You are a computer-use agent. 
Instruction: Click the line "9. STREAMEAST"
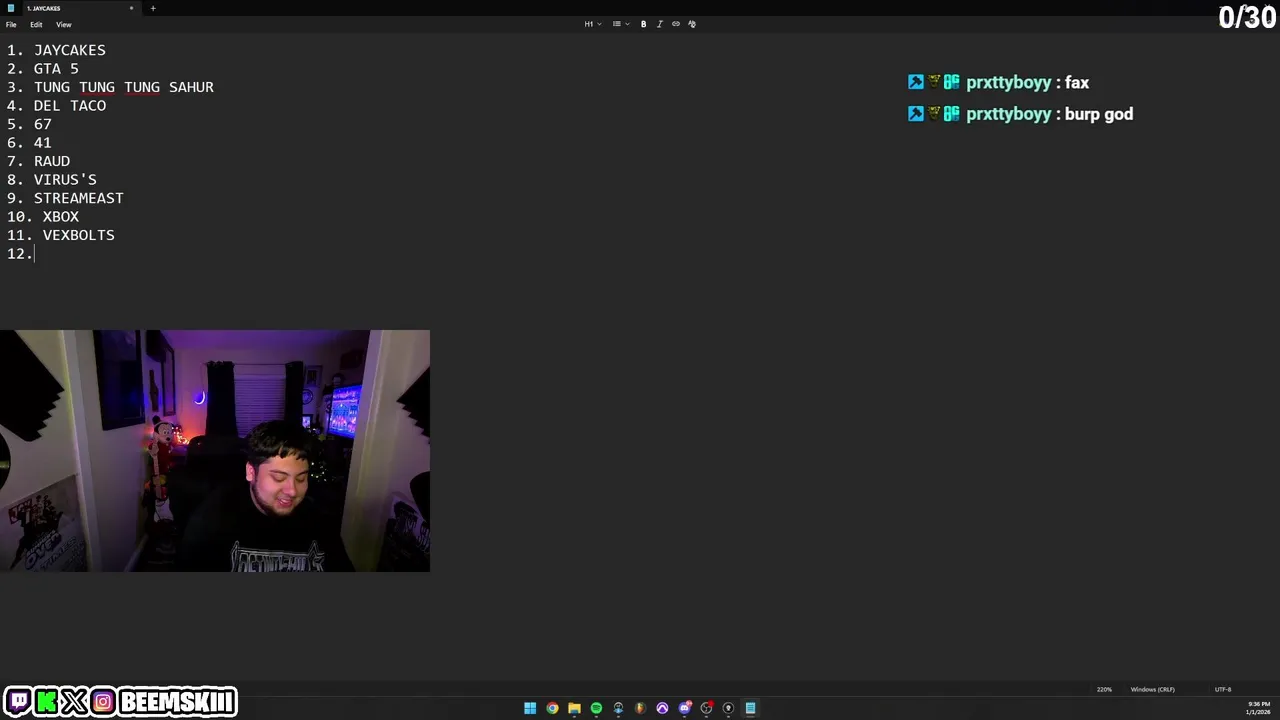click(x=65, y=198)
